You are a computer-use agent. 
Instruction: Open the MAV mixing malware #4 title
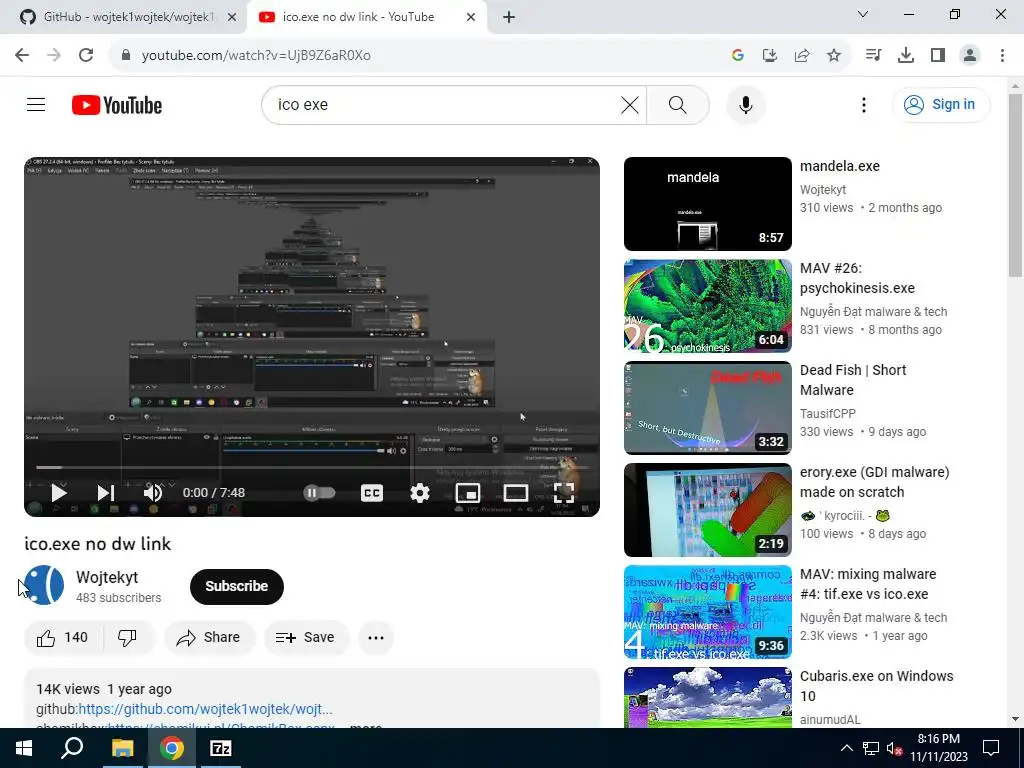(x=868, y=584)
